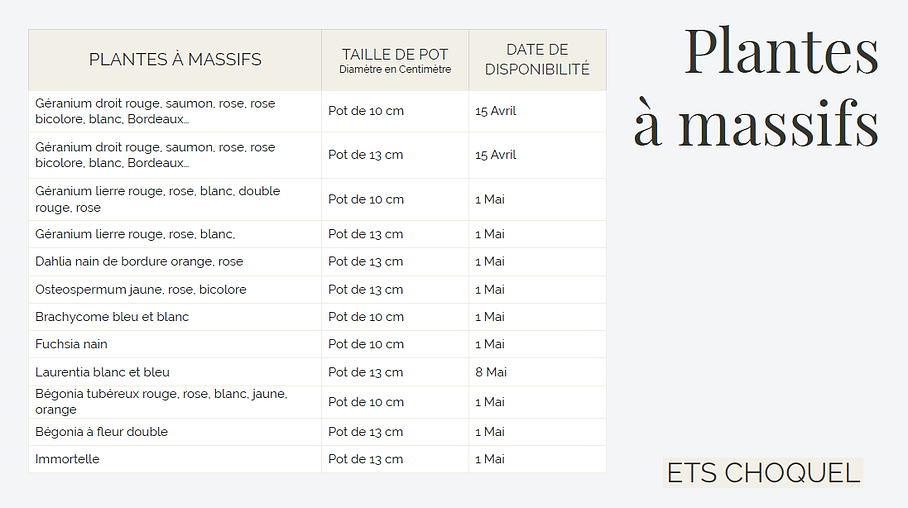Pick the "Brachycome bleu et blanc" plant name
This screenshot has width=908, height=508.
112,317
